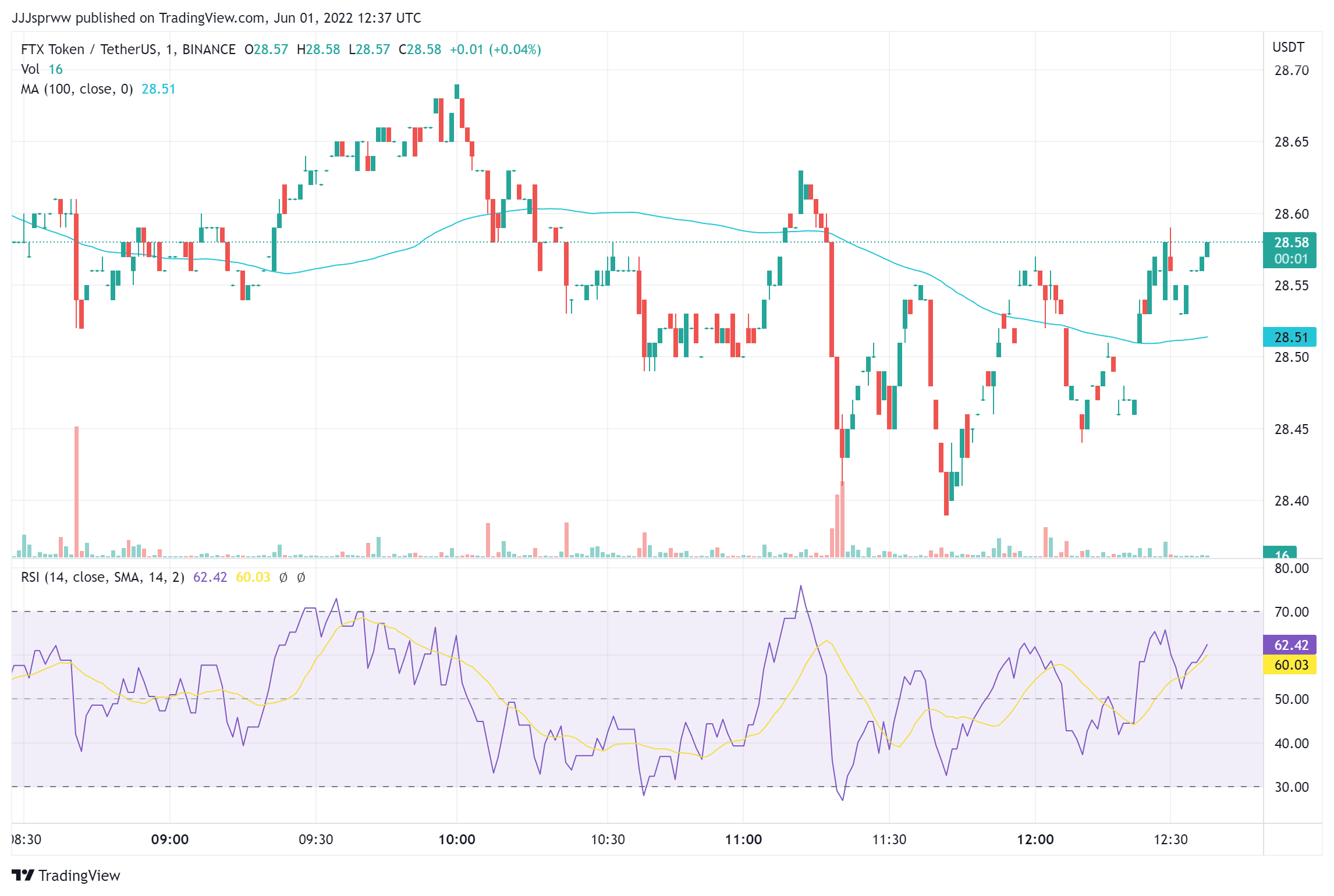This screenshot has width=1334, height=896.
Task: Click the MA price tag 28.51 on axis
Action: (1289, 337)
